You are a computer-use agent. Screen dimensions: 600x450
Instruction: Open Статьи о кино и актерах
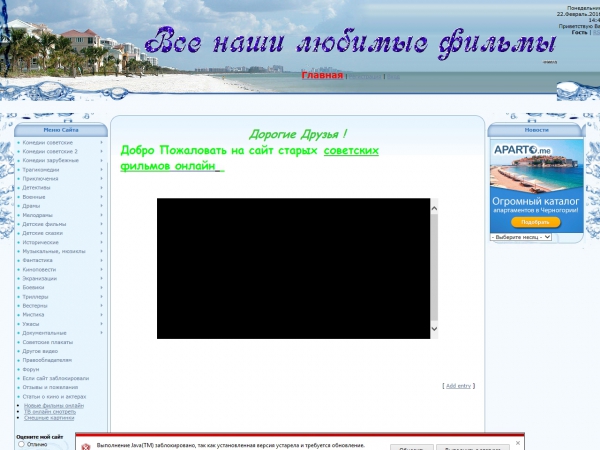point(54,396)
